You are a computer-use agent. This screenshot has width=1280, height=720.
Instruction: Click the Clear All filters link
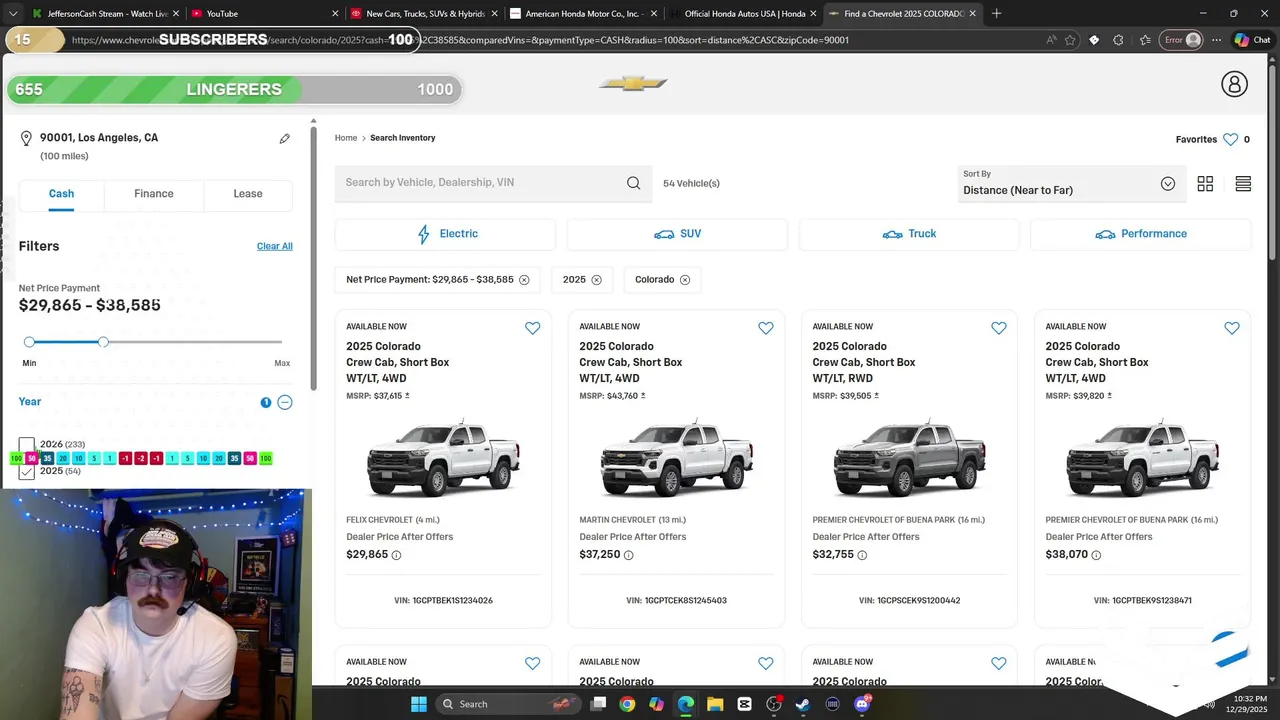pos(275,246)
